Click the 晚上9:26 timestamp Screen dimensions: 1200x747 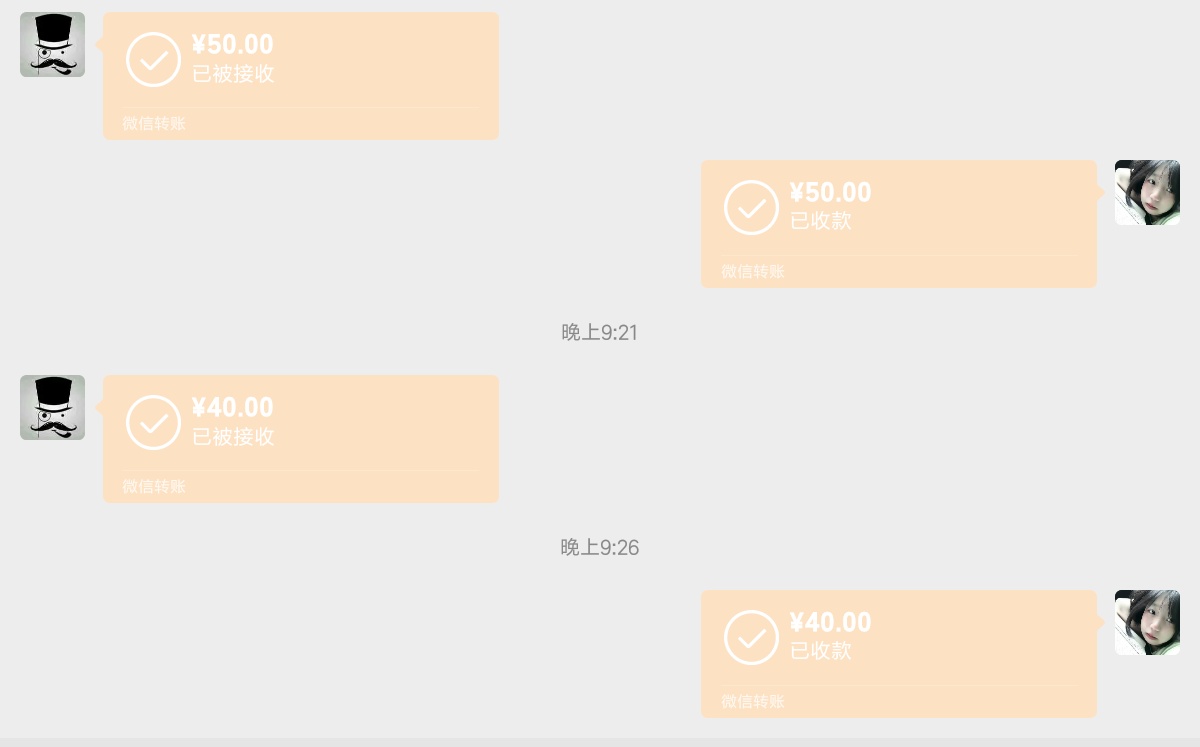click(x=599, y=548)
